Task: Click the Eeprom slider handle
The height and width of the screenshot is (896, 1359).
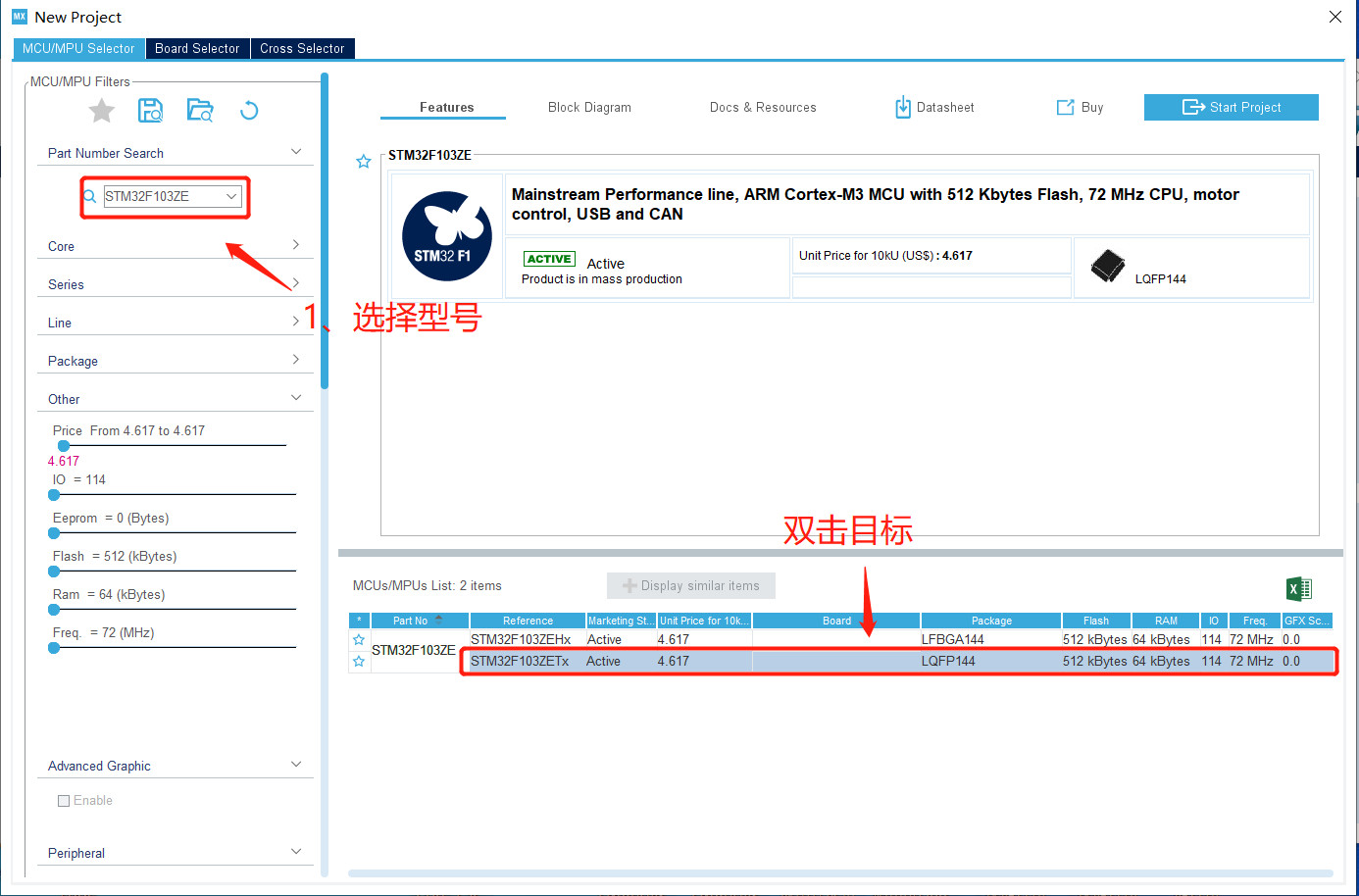Action: (x=54, y=533)
